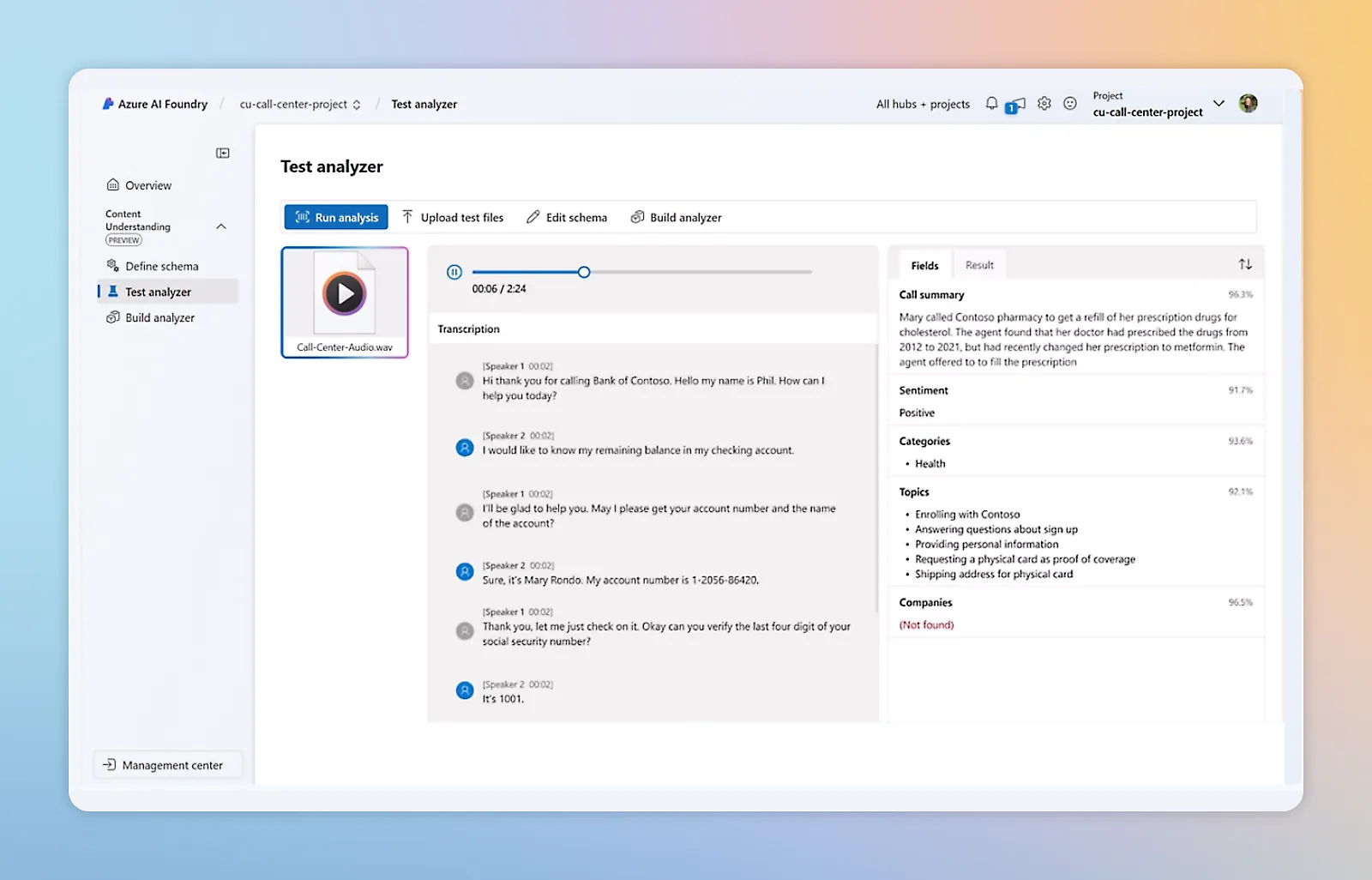
Task: Click the Azure AI Foundry logo
Action: 108,104
